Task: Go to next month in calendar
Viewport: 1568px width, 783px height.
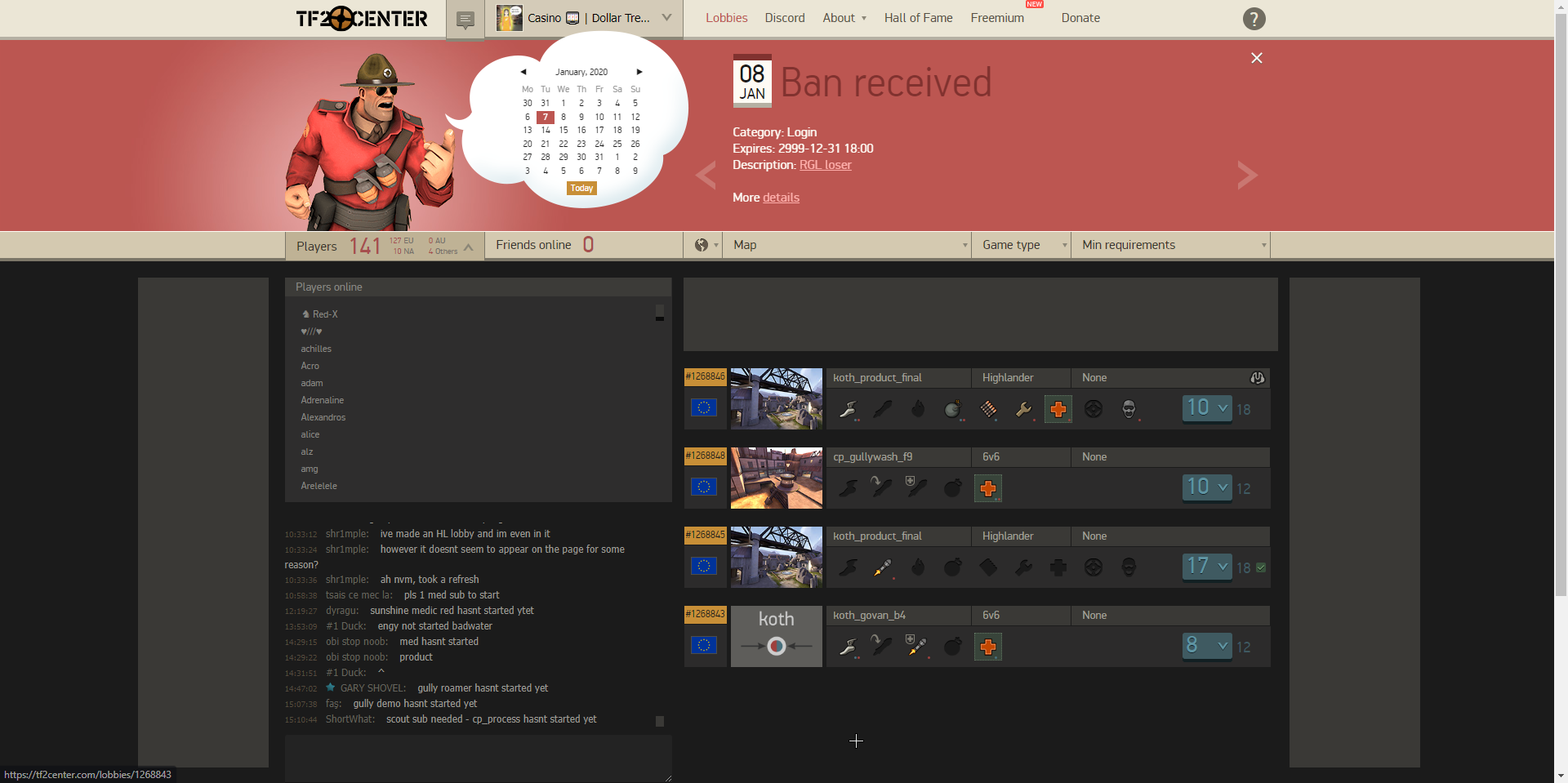Action: coord(639,72)
